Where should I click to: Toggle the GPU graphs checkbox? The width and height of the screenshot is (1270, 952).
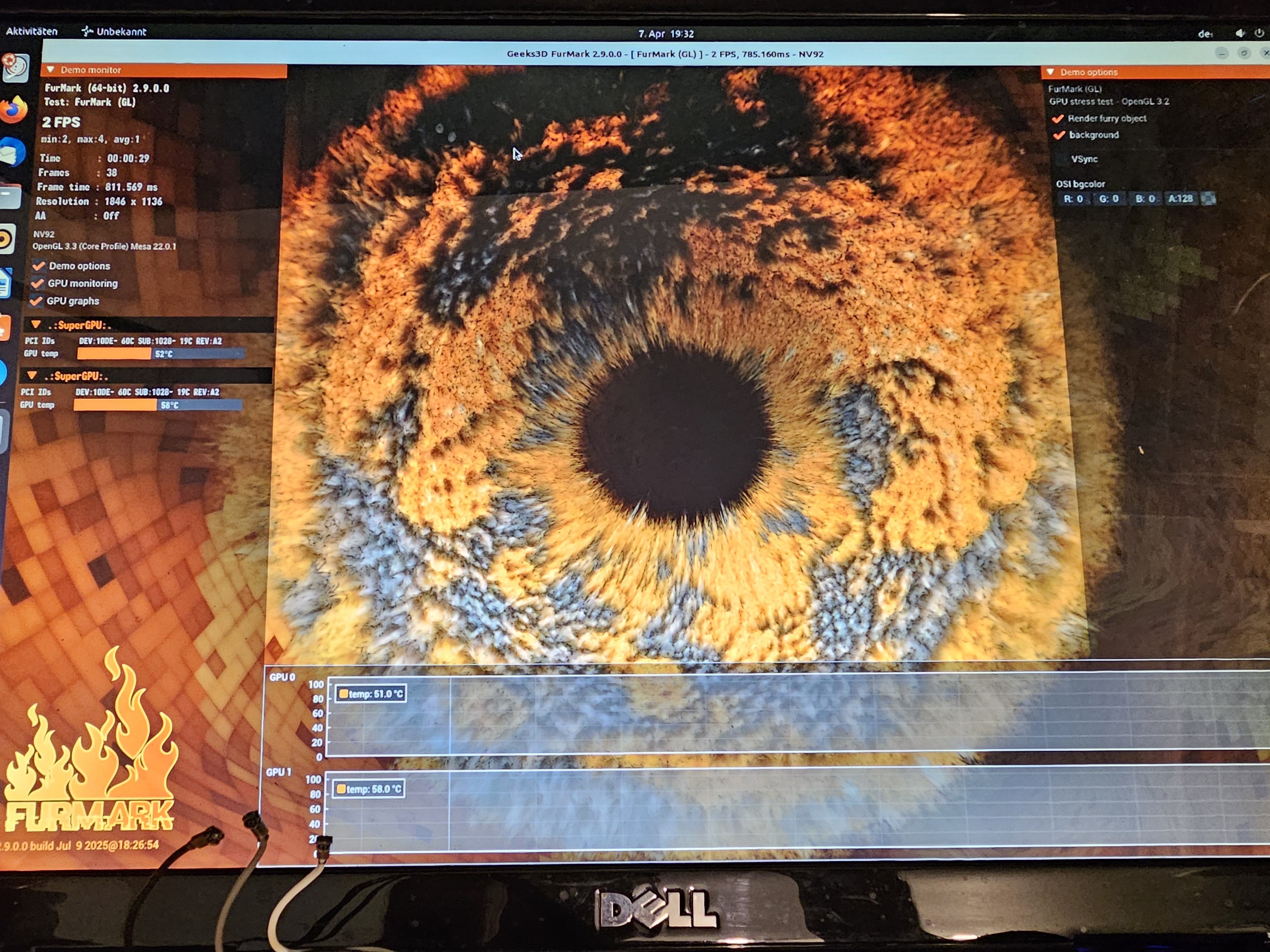pyautogui.click(x=36, y=301)
